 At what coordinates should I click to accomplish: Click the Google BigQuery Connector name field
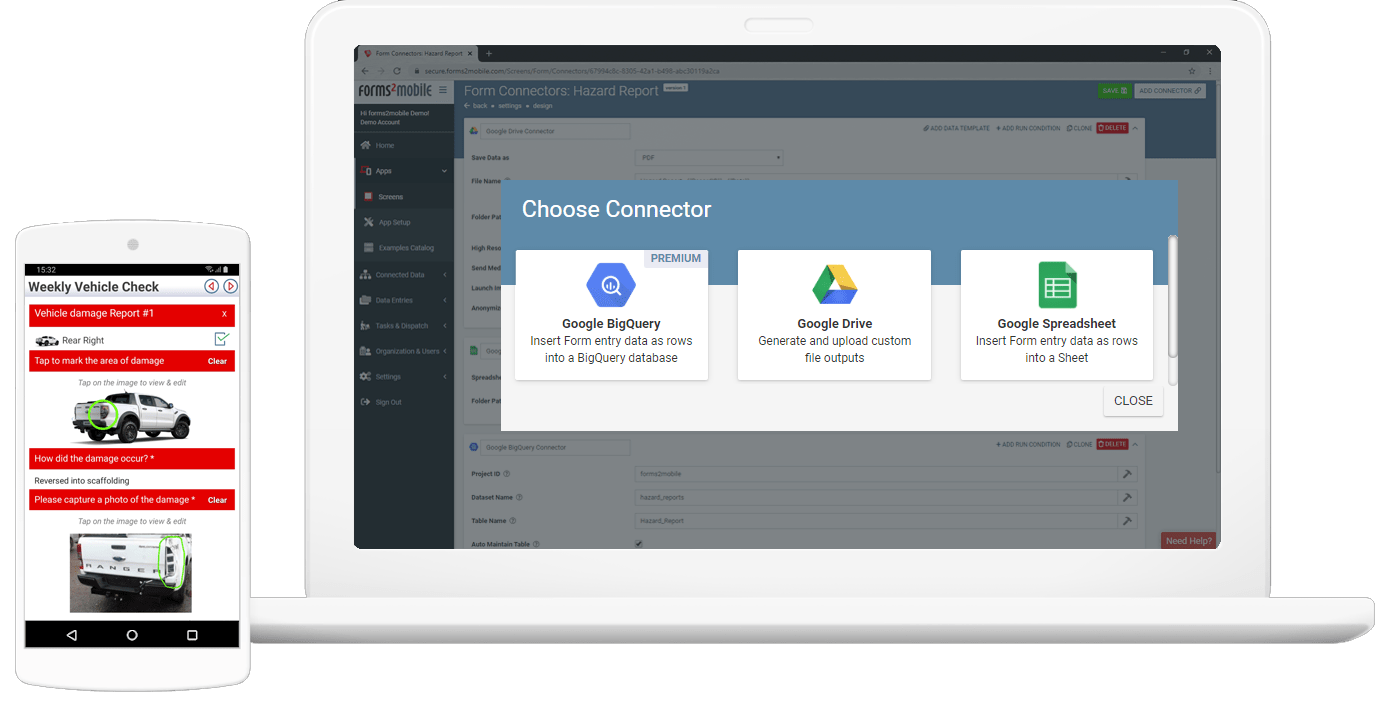pos(557,447)
